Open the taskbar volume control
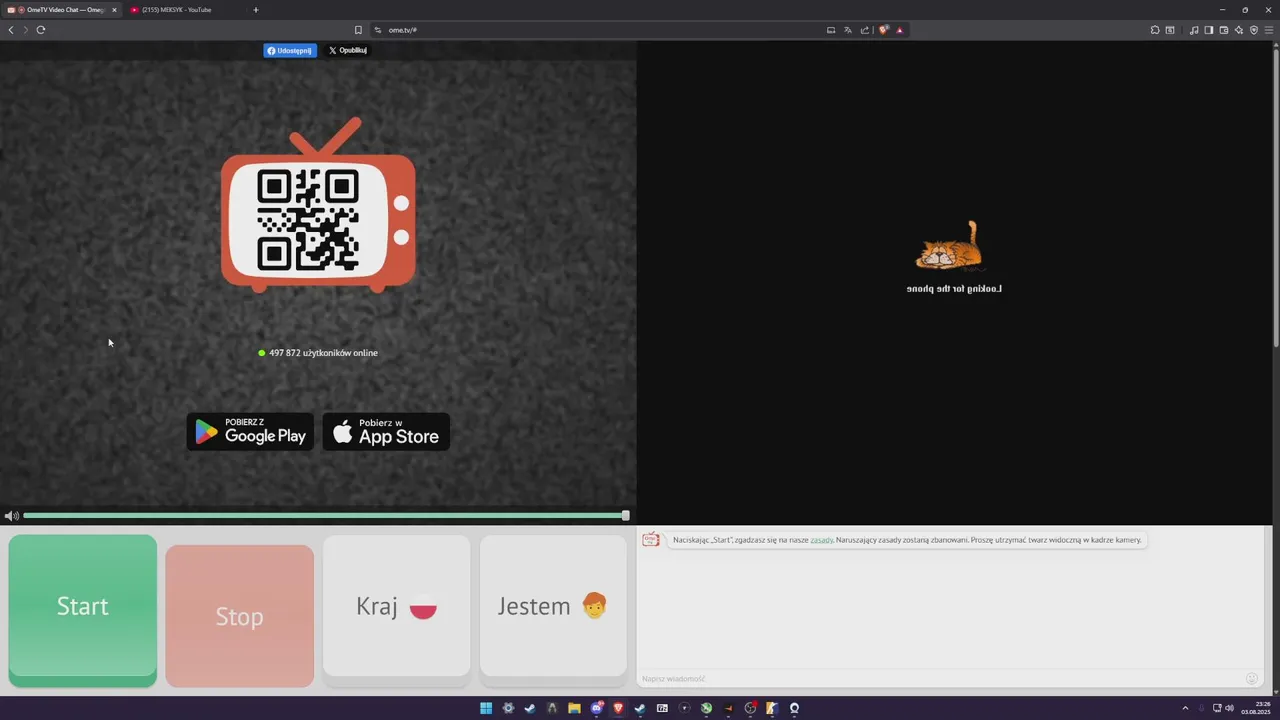Image resolution: width=1280 pixels, height=720 pixels. click(x=1230, y=708)
